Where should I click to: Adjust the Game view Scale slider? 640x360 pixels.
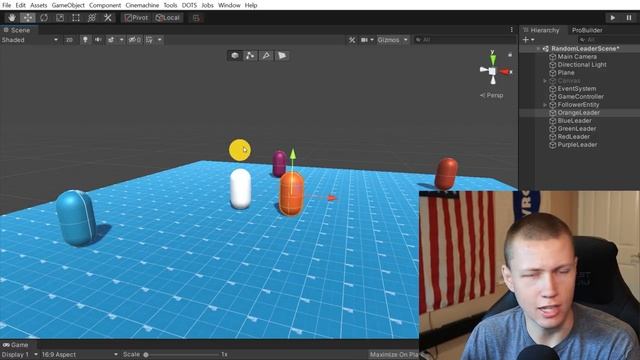pyautogui.click(x=182, y=355)
